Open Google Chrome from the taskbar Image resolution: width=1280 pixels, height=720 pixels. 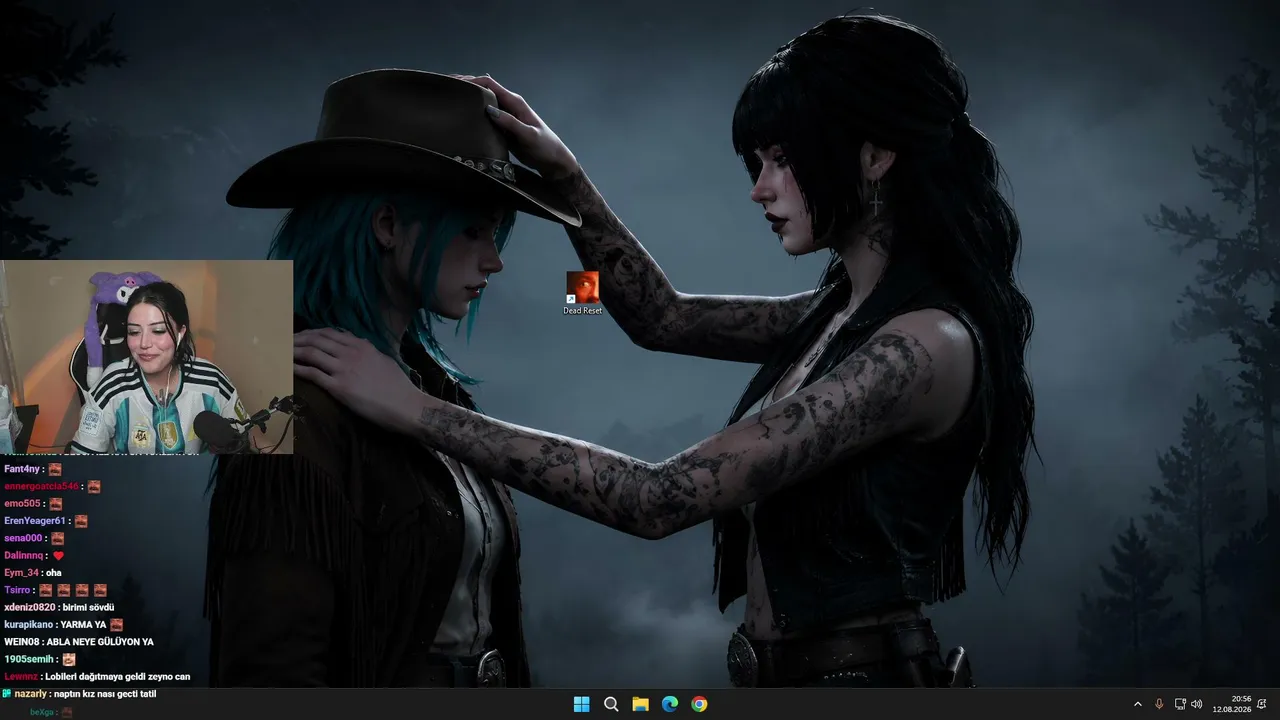pyautogui.click(x=699, y=704)
